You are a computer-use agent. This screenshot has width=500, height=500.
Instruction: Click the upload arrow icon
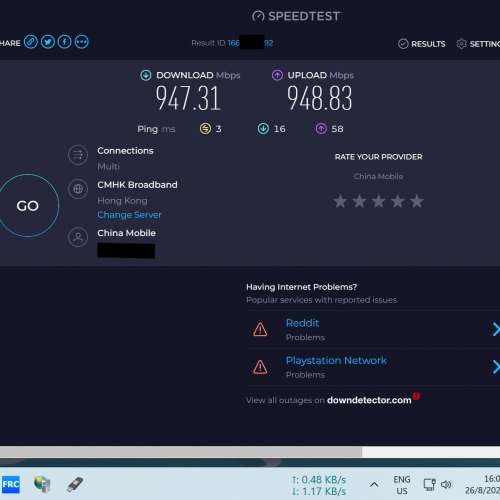click(277, 75)
